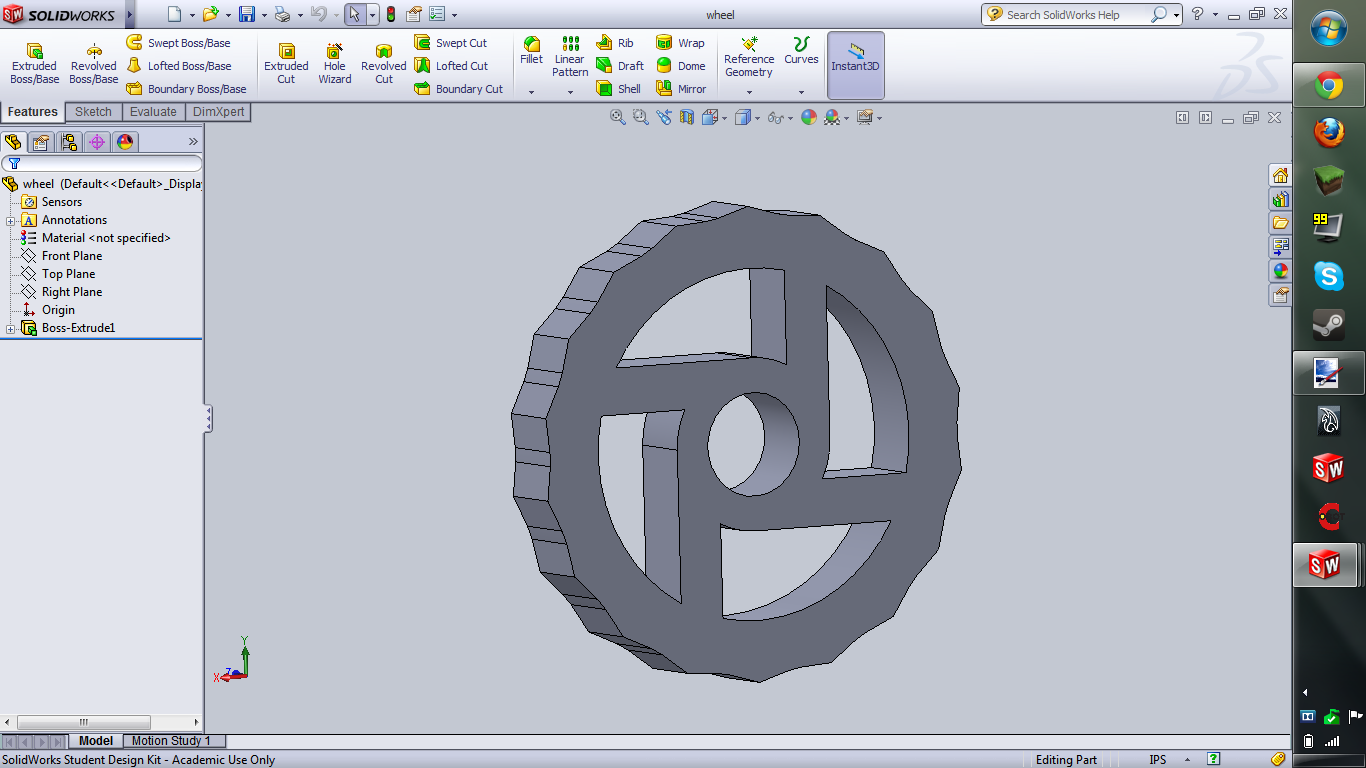Open the Rebuild traffic light icon
Viewport: 1366px width, 768px height.
pyautogui.click(x=390, y=14)
